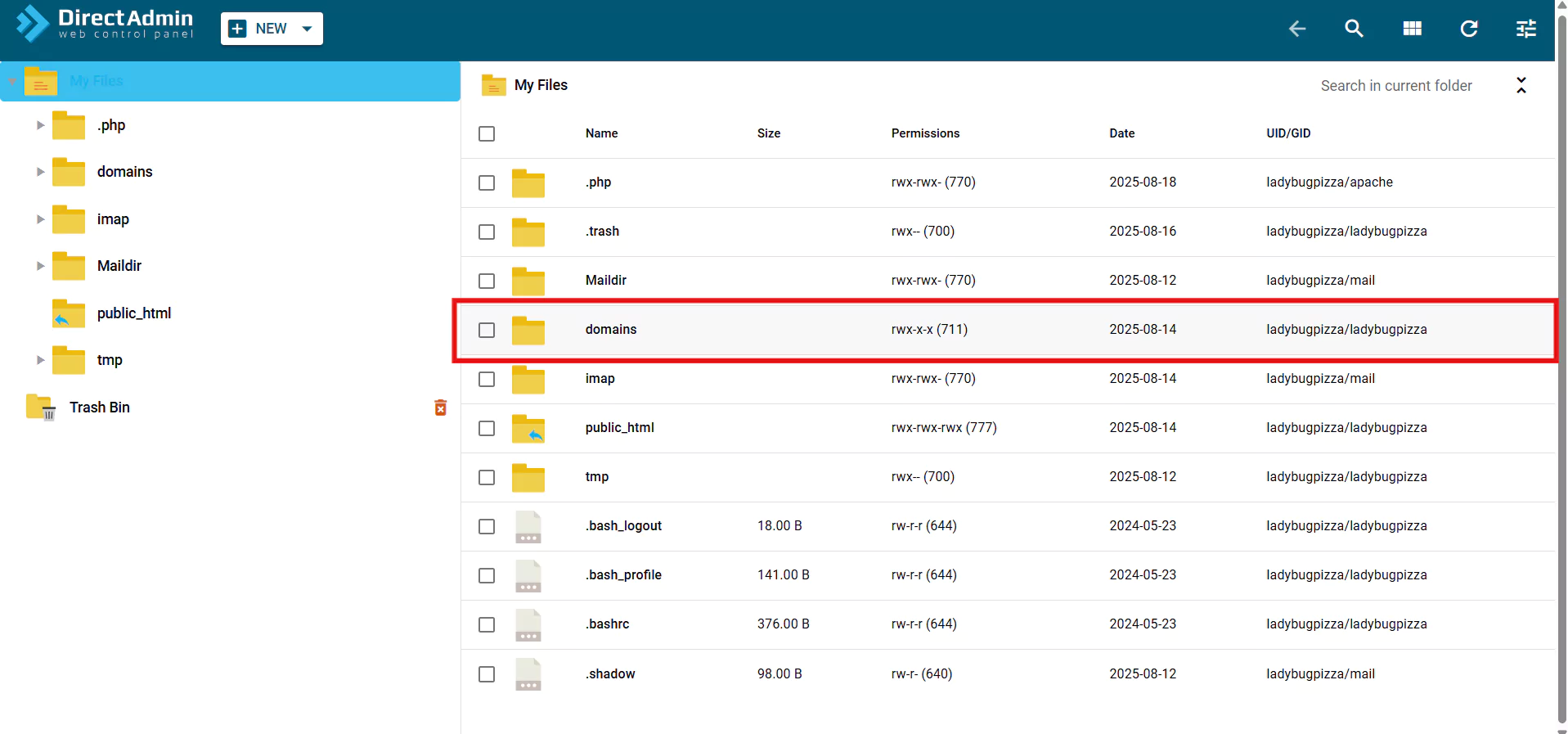Select My Files root in sidebar
This screenshot has height=734, width=1568.
(x=231, y=81)
